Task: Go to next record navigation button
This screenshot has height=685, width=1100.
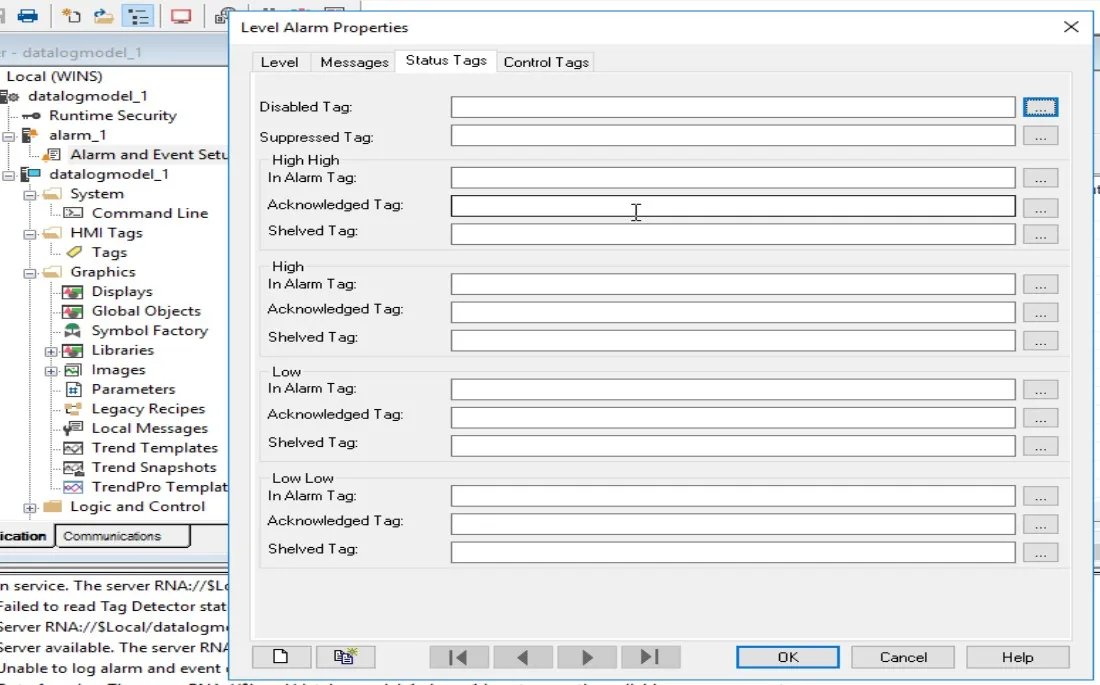Action: (x=586, y=657)
